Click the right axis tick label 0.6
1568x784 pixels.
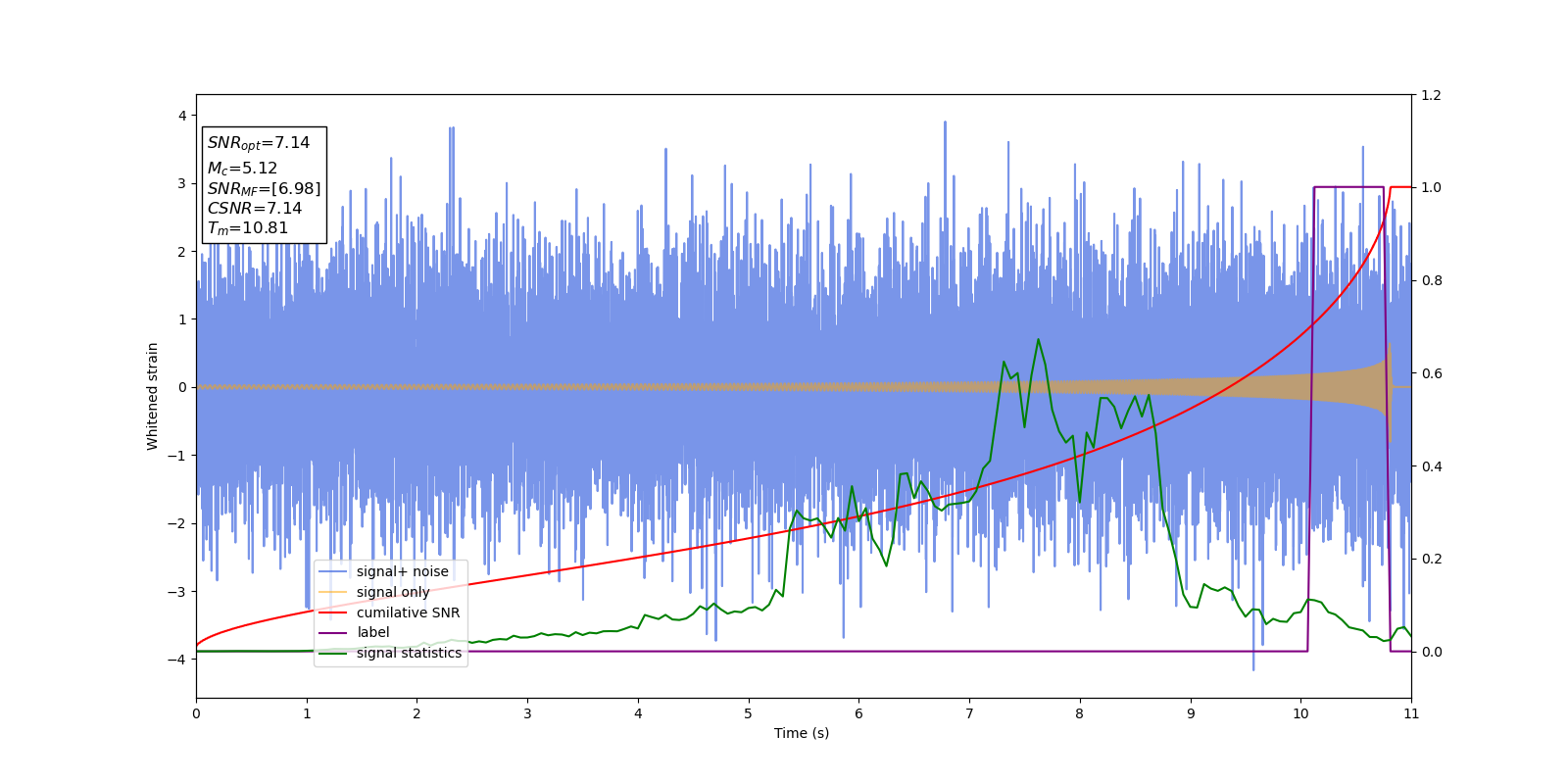(x=1431, y=373)
